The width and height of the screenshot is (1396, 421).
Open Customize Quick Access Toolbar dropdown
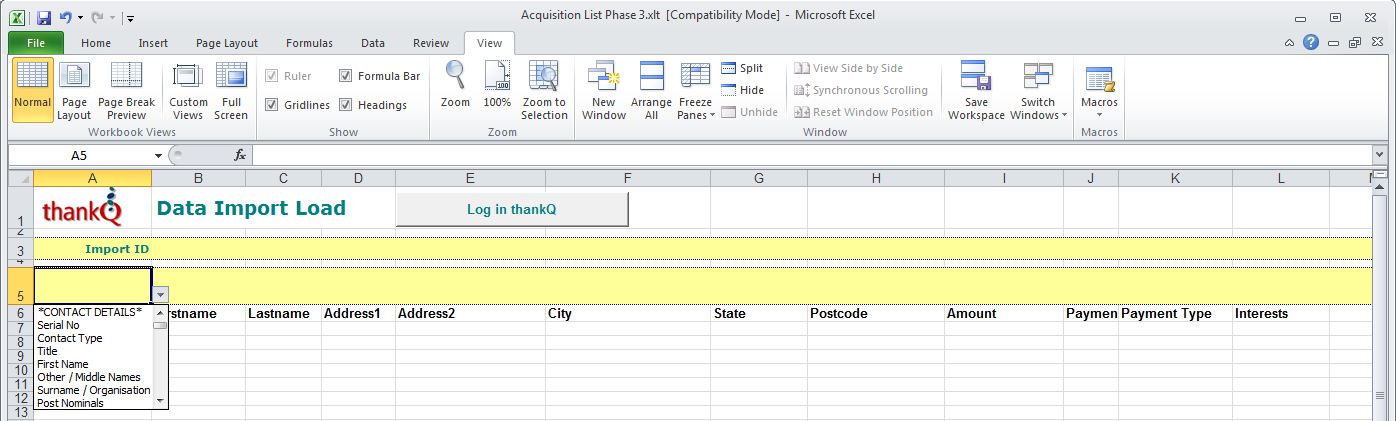tap(131, 17)
